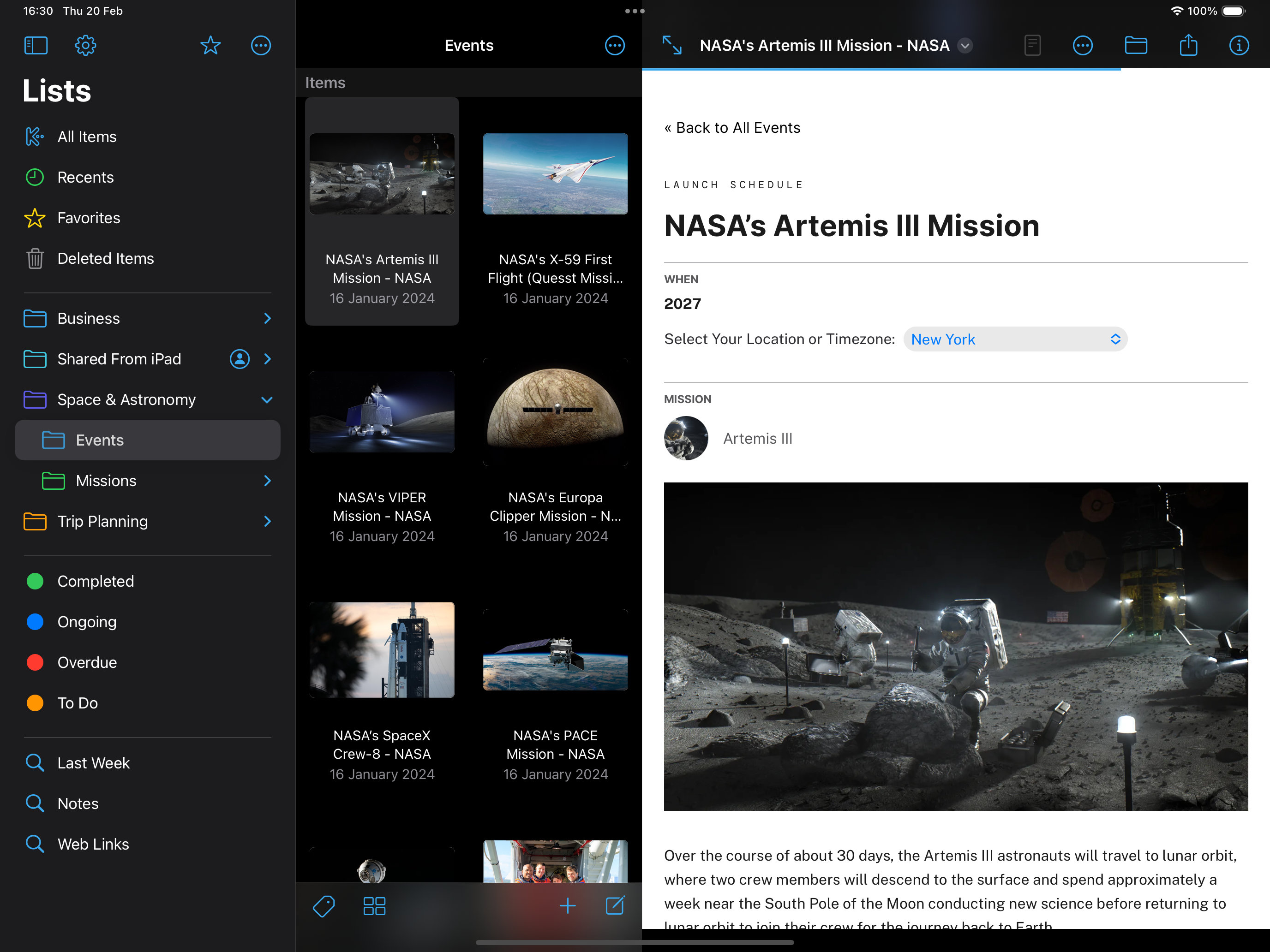This screenshot has width=1270, height=952.
Task: Select the Events subfolder
Action: click(x=148, y=440)
